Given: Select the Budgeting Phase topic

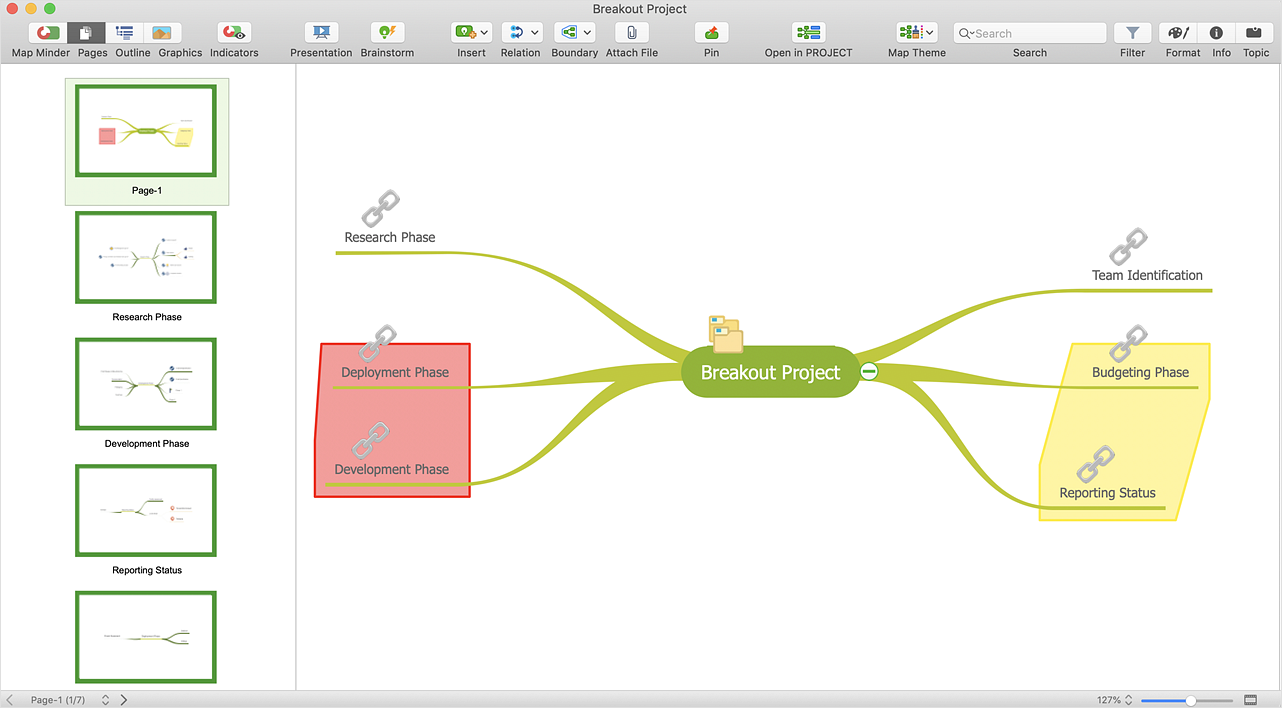Looking at the screenshot, I should (x=1140, y=372).
